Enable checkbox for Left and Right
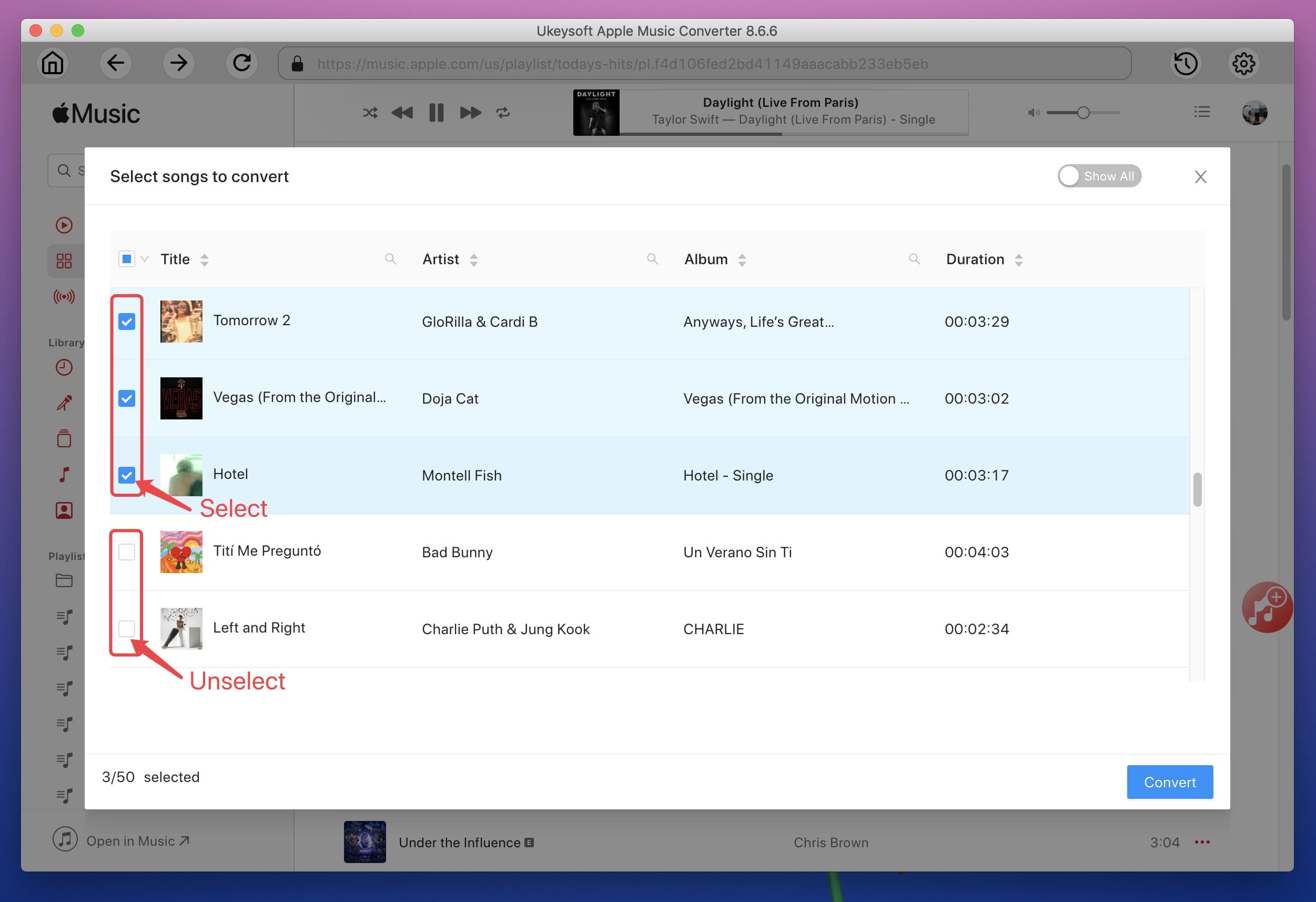The height and width of the screenshot is (902, 1316). pyautogui.click(x=127, y=627)
